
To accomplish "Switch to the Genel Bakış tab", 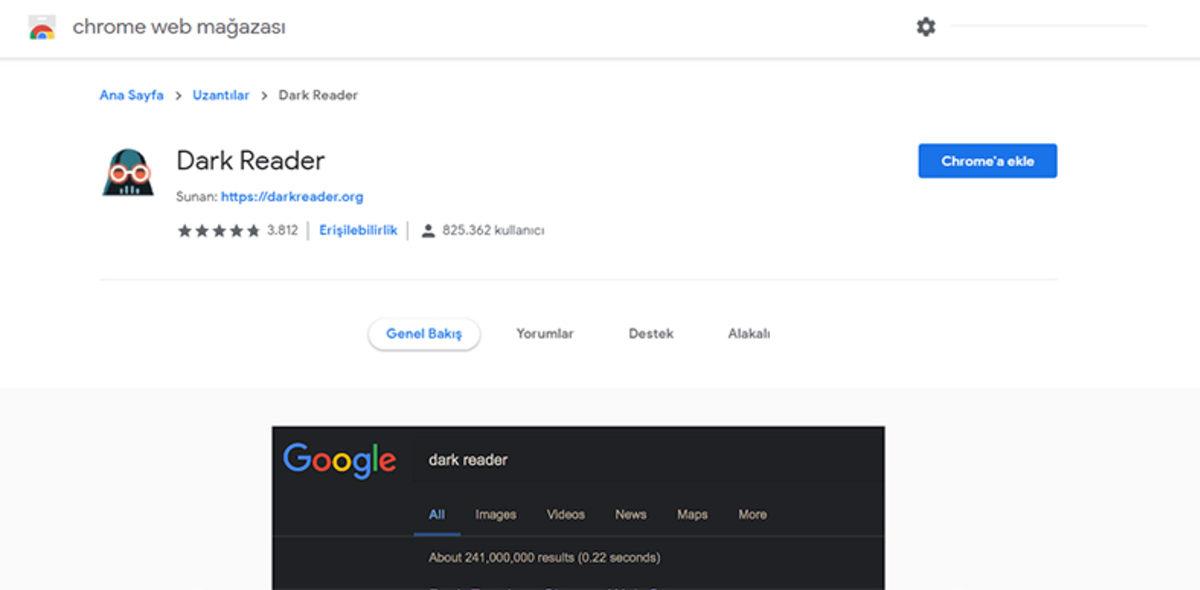I will pyautogui.click(x=424, y=334).
